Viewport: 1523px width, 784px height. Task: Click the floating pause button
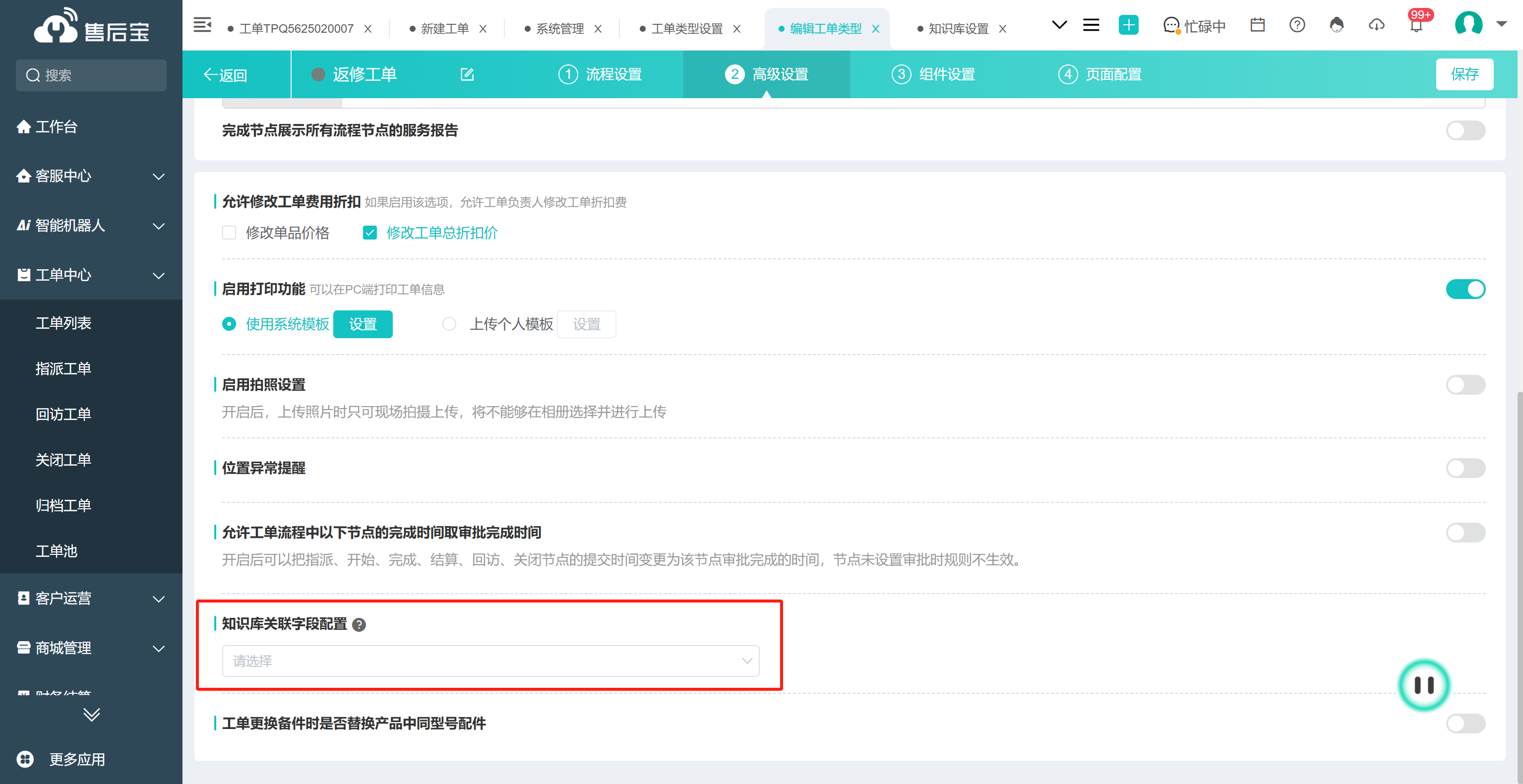[x=1424, y=685]
